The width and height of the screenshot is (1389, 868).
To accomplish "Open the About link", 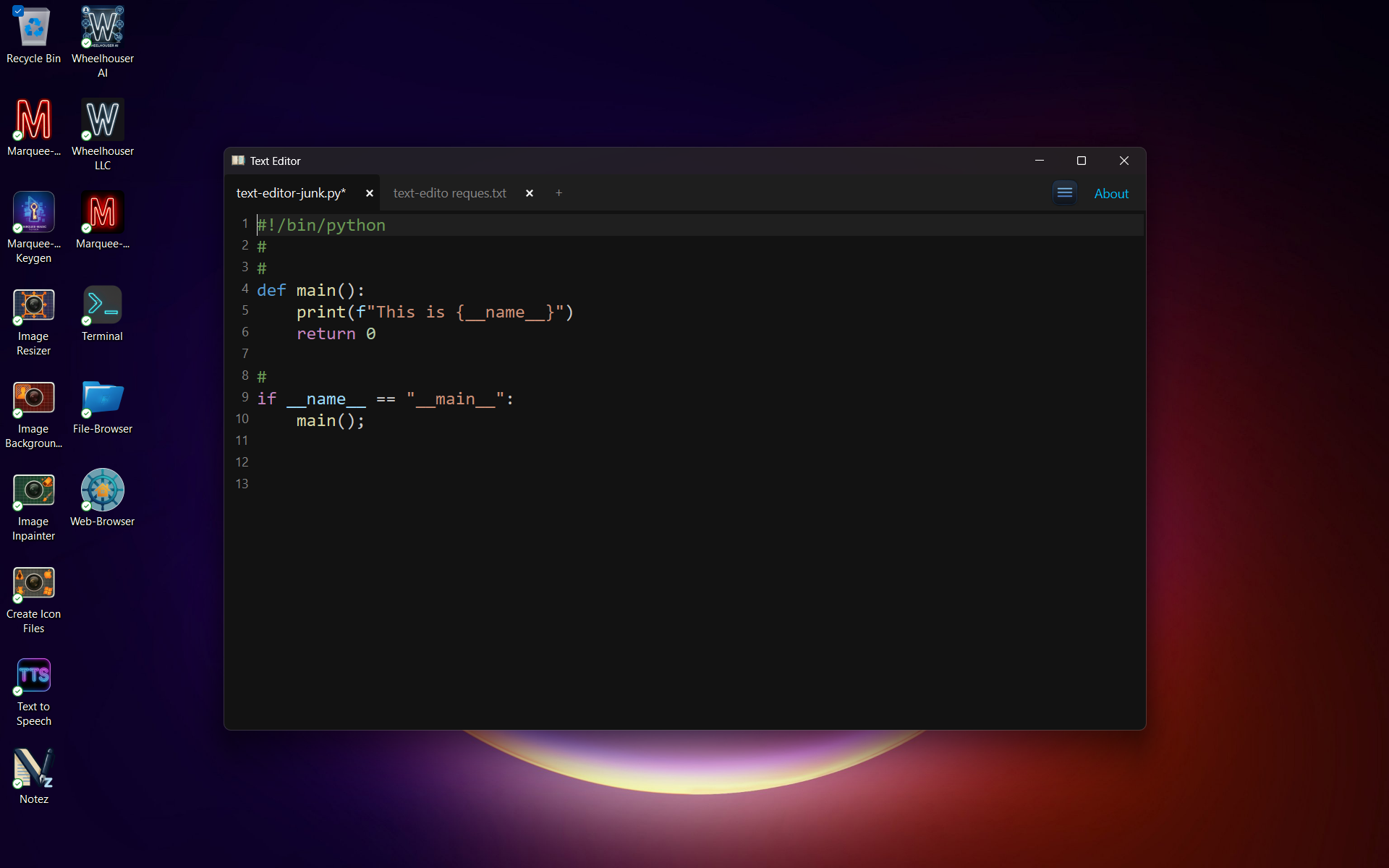I will pyautogui.click(x=1111, y=193).
